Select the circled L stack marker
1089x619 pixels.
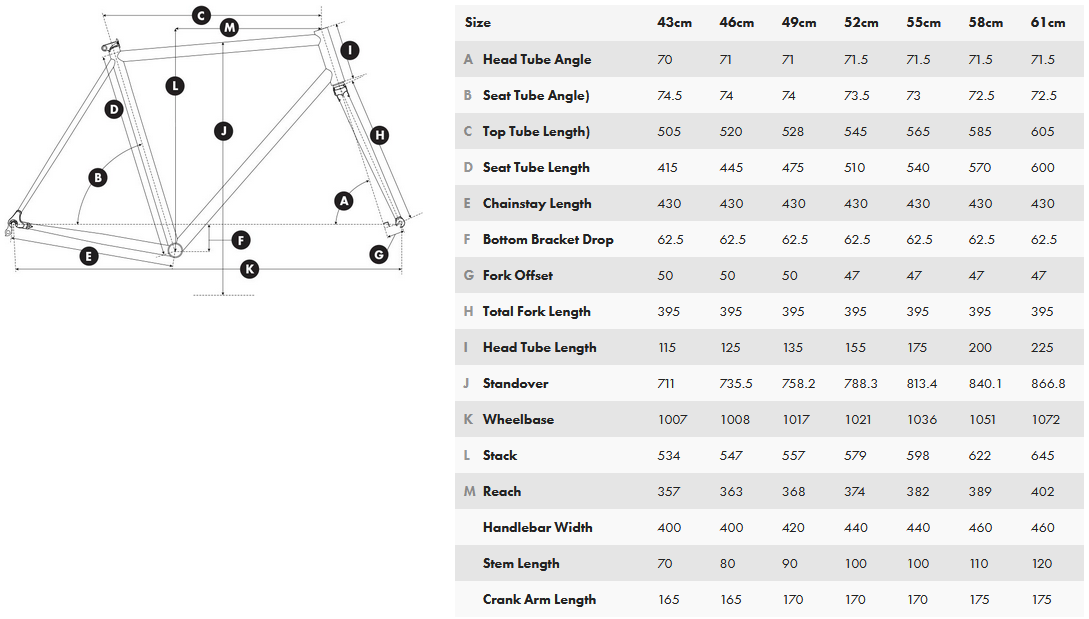pos(175,86)
